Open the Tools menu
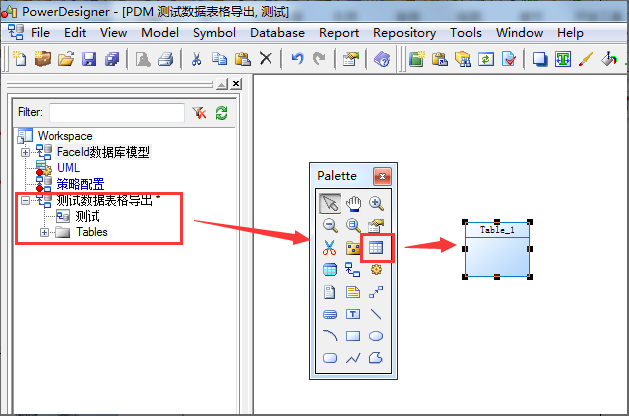The width and height of the screenshot is (629, 416). point(466,33)
